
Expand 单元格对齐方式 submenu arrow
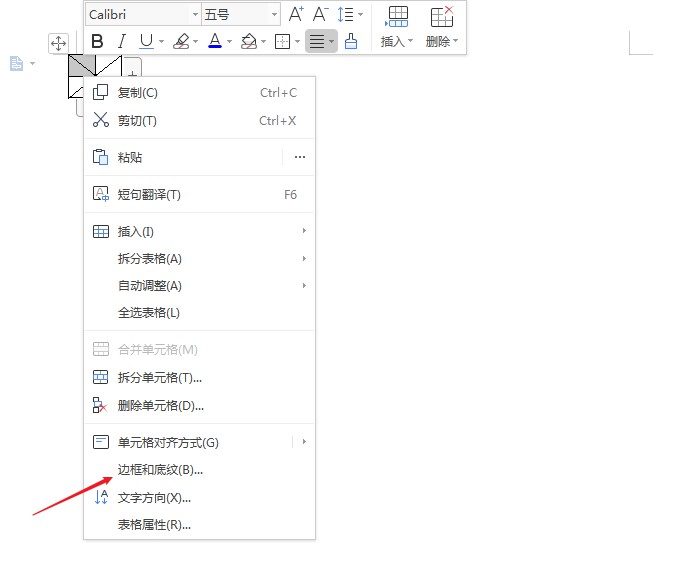pyautogui.click(x=304, y=442)
